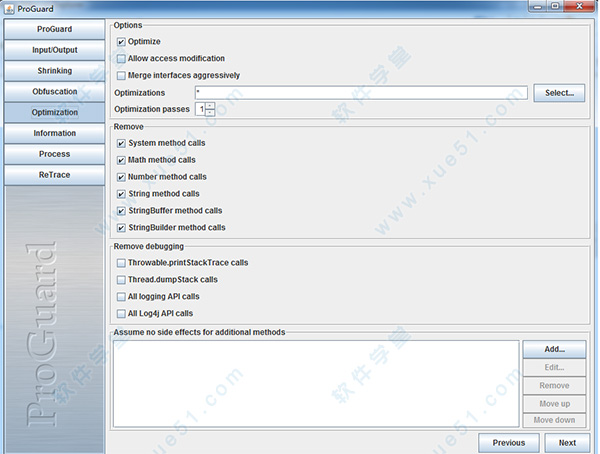600x454 pixels.
Task: Decrease Optimization passes with down arrow
Action: (x=210, y=113)
